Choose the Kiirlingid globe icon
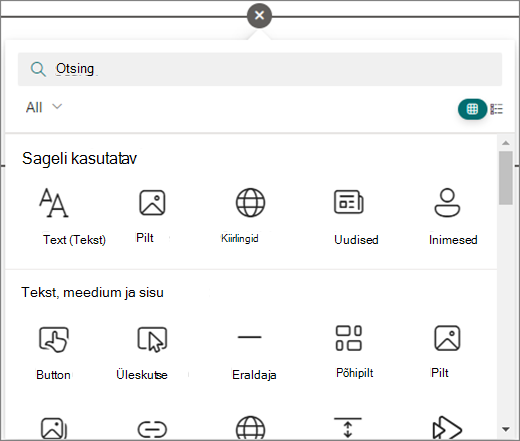520x441 pixels. coord(250,203)
